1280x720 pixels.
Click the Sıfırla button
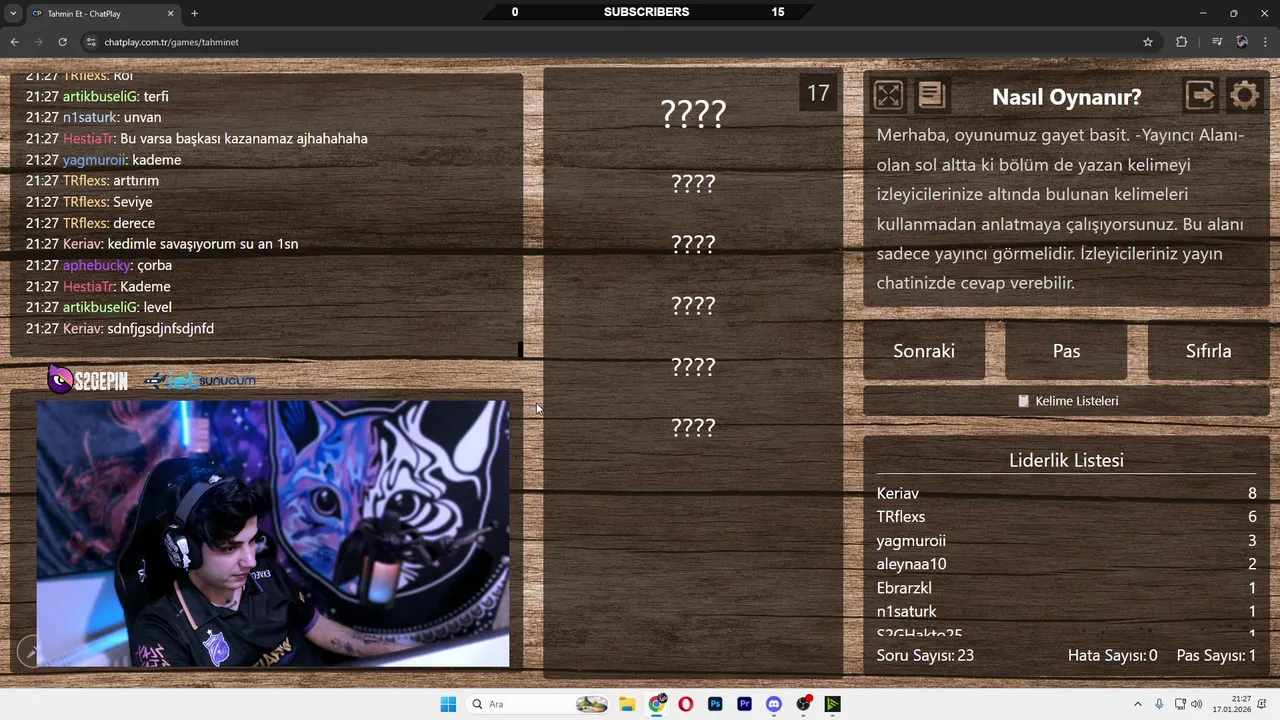(1208, 351)
